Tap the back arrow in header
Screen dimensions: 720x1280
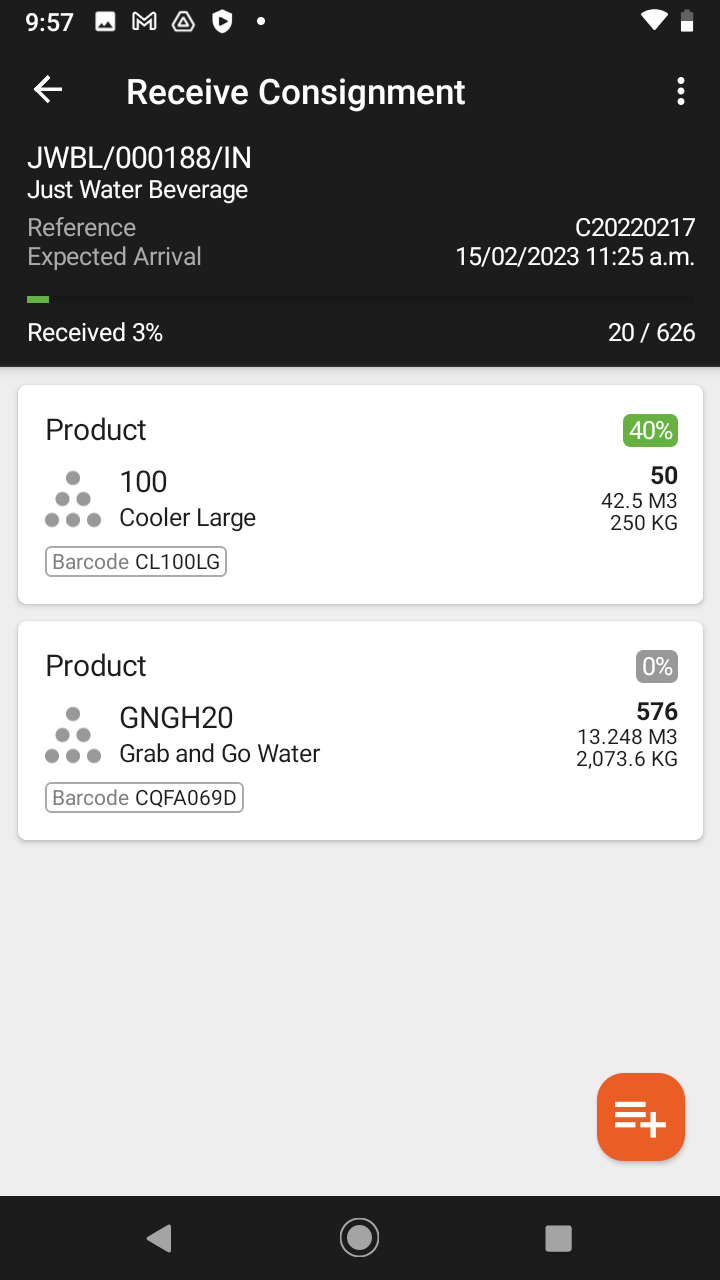coord(48,90)
